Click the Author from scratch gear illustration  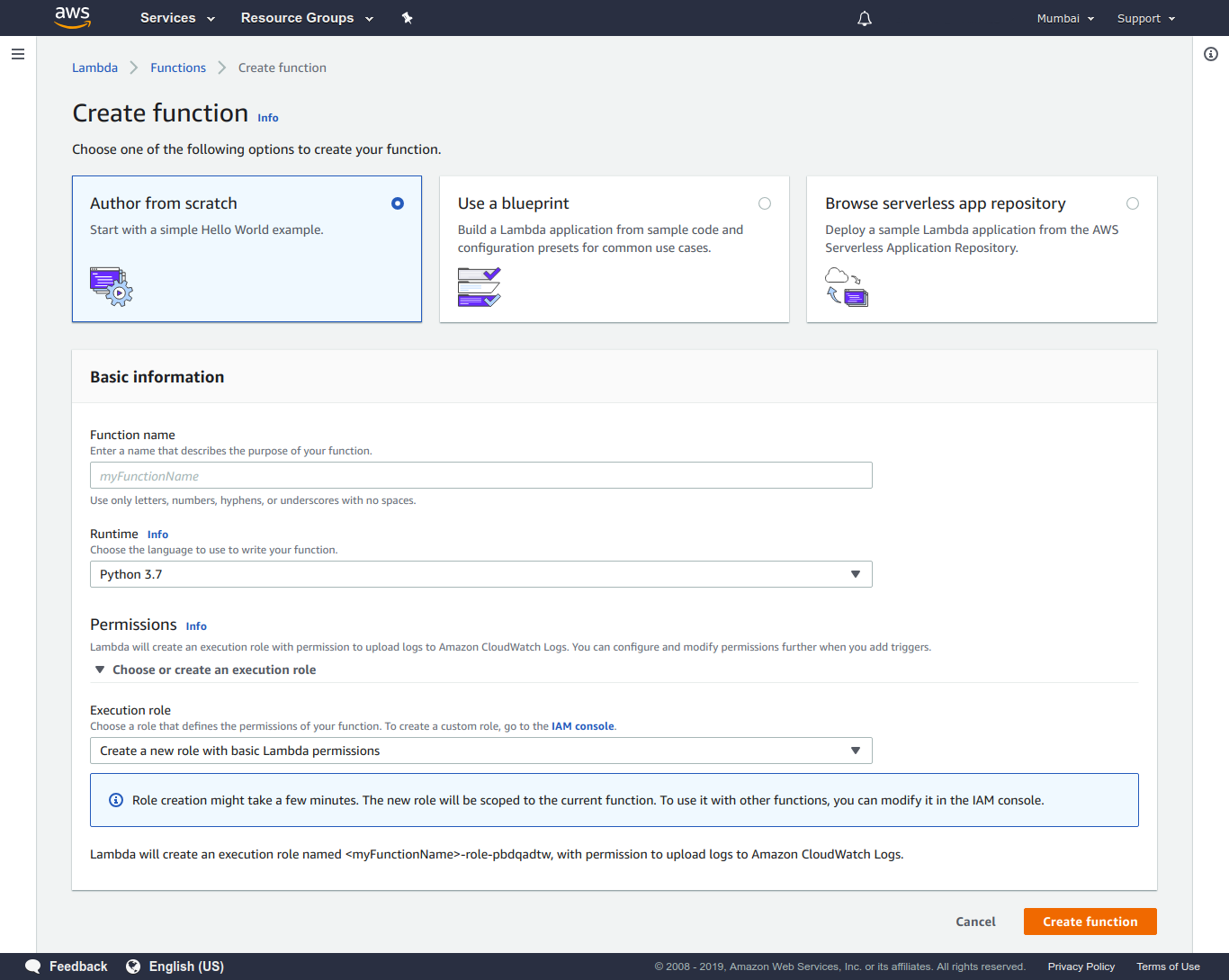pos(112,286)
